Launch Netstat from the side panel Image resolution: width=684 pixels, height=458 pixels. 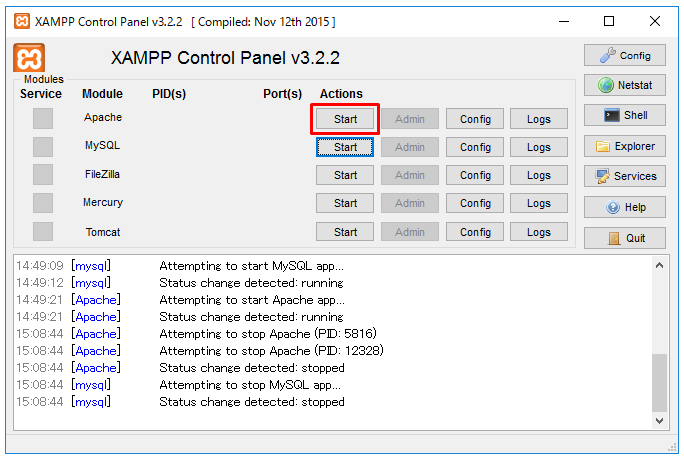pos(625,85)
